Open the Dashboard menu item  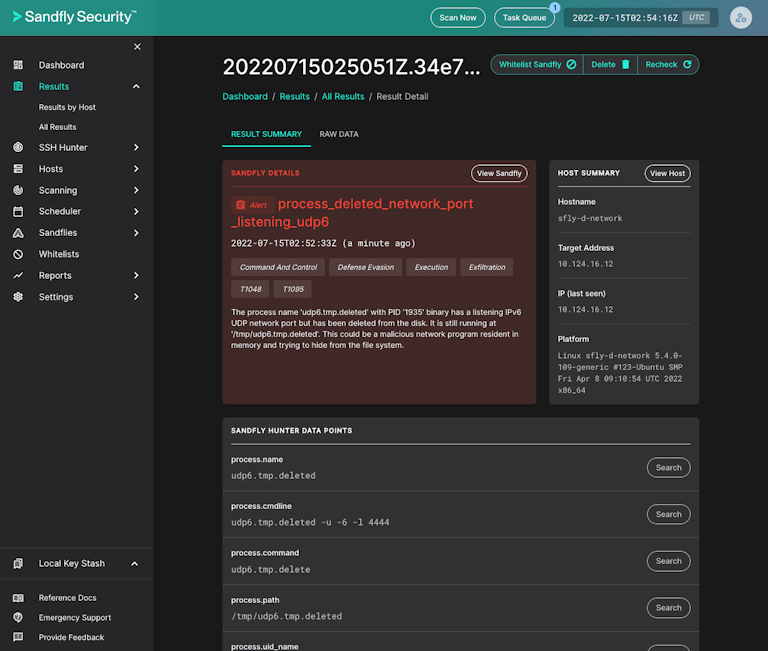(61, 65)
